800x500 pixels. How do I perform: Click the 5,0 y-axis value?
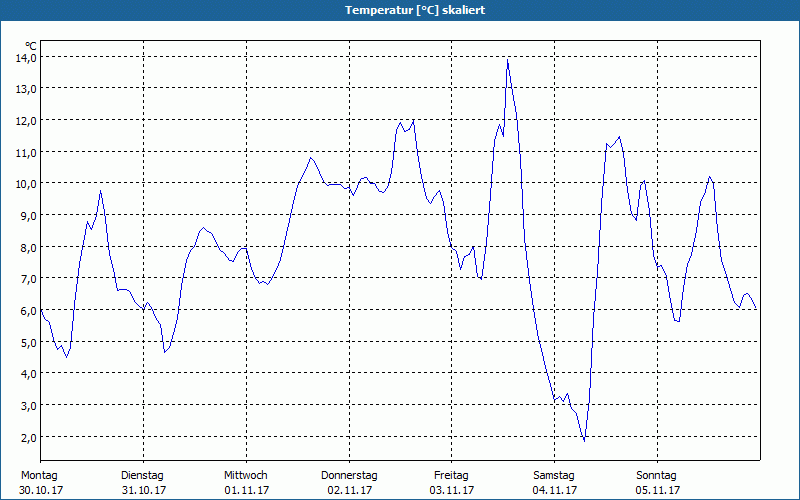(29, 343)
